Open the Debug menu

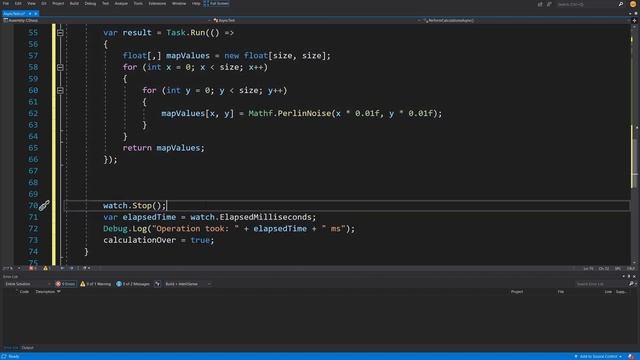click(x=90, y=4)
